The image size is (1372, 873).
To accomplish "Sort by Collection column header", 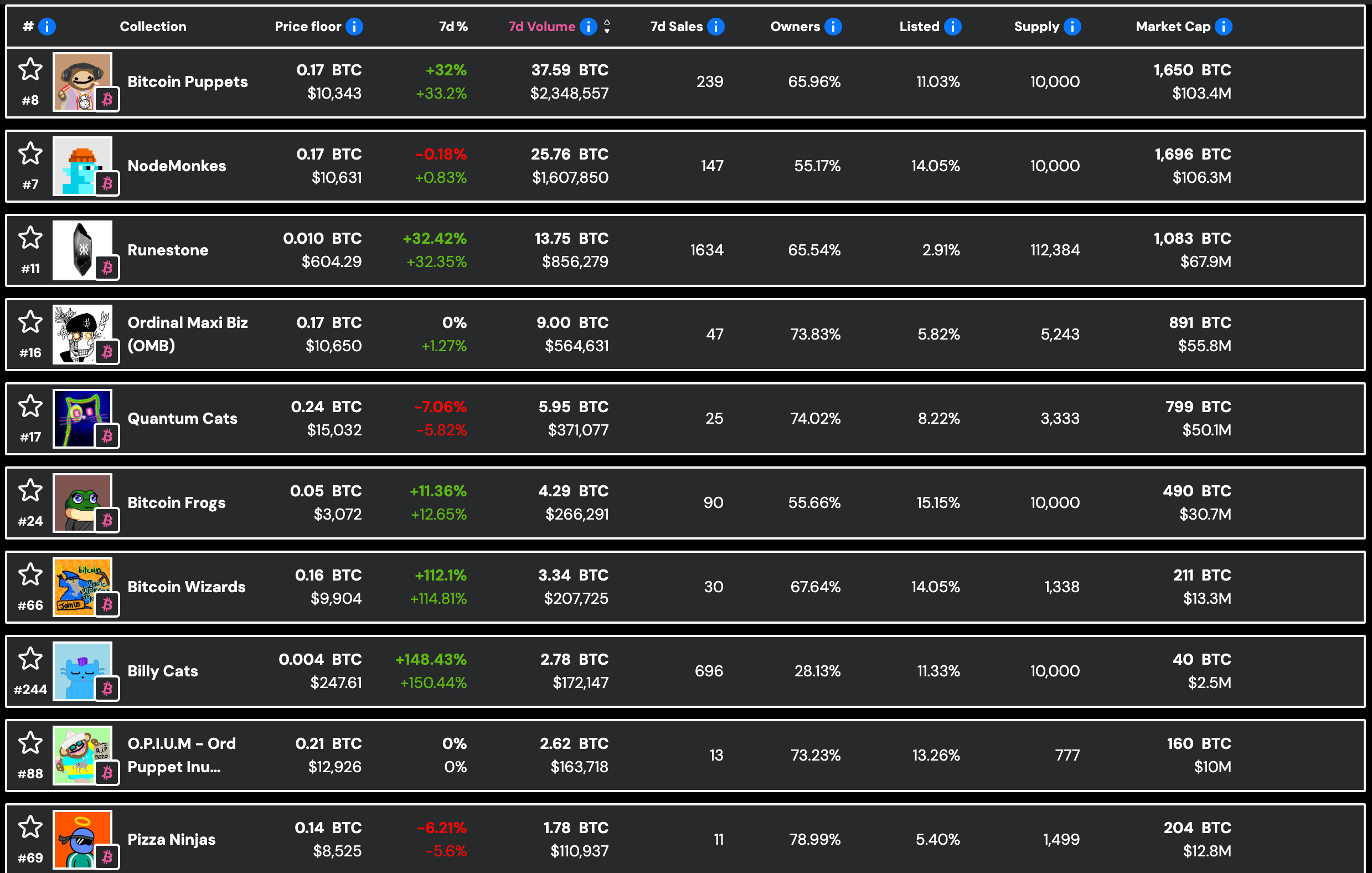I will pos(153,26).
